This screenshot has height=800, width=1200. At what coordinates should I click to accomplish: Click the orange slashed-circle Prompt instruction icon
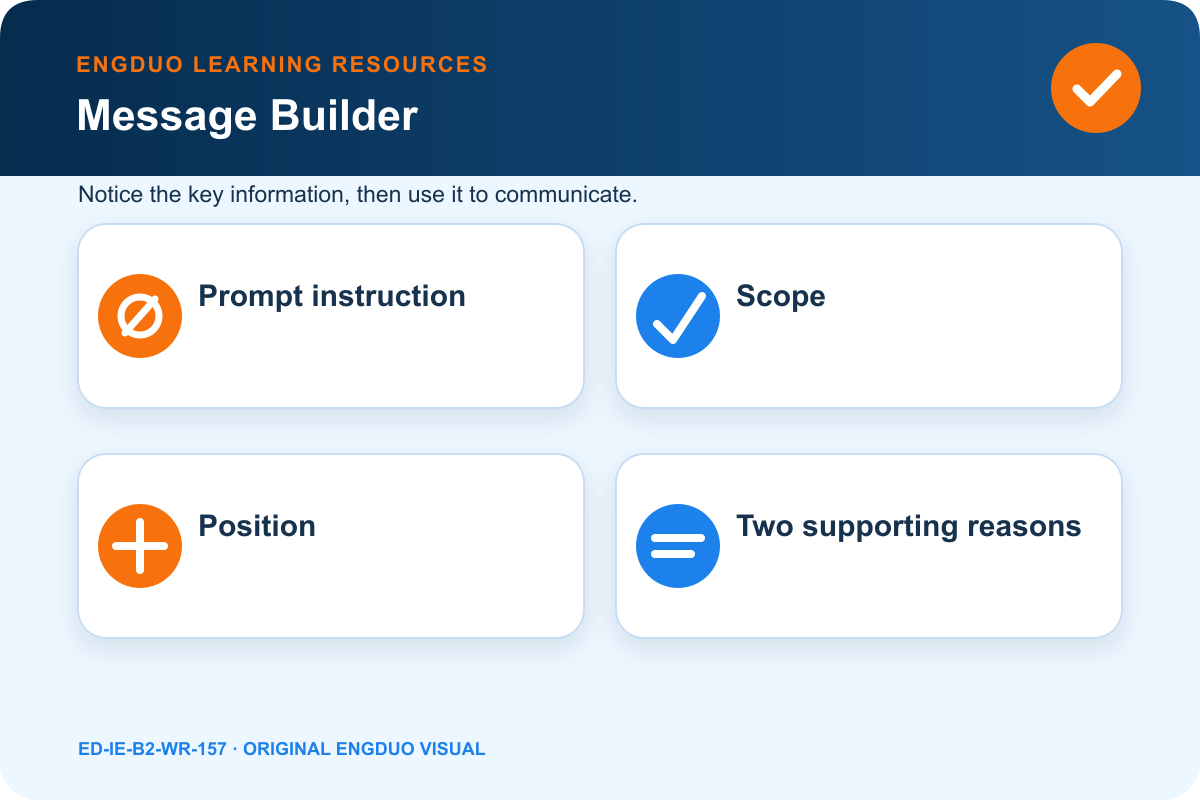[x=140, y=316]
